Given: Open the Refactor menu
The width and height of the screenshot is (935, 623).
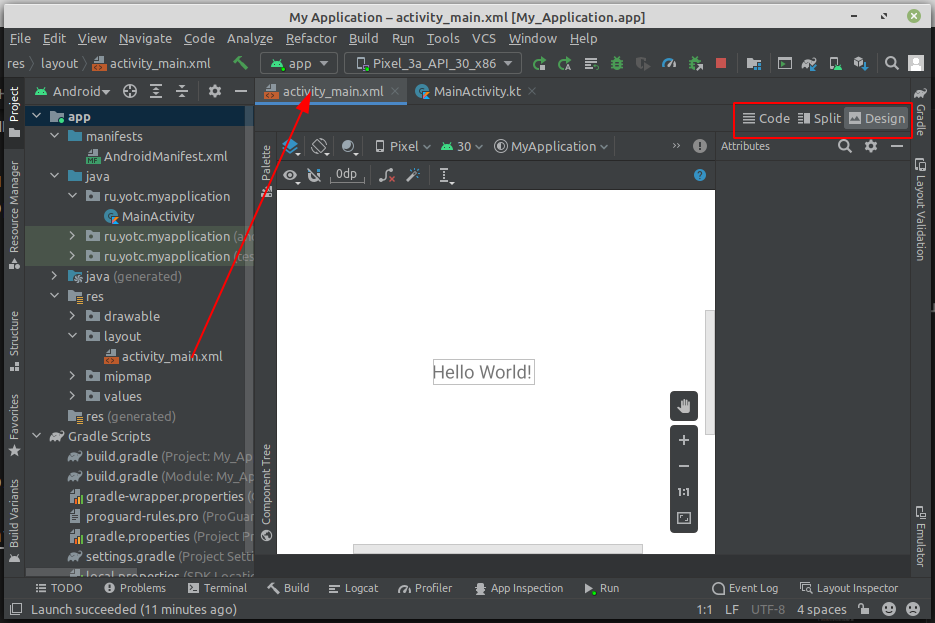Looking at the screenshot, I should pyautogui.click(x=311, y=38).
